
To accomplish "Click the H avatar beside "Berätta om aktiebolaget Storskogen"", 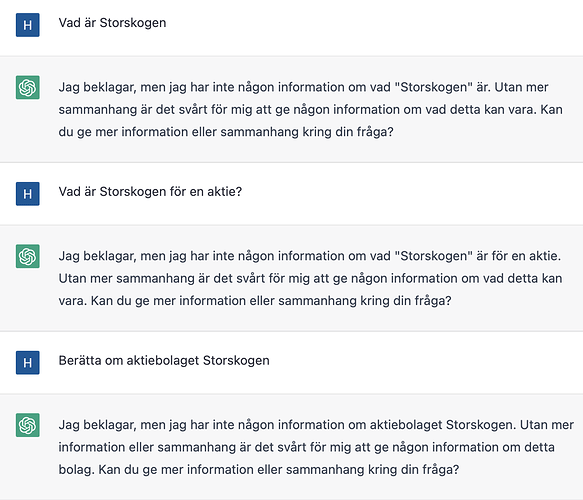I will coord(28,362).
